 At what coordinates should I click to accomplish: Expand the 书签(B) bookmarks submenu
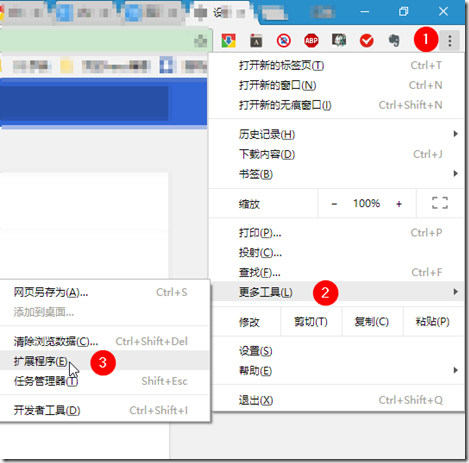[336, 174]
